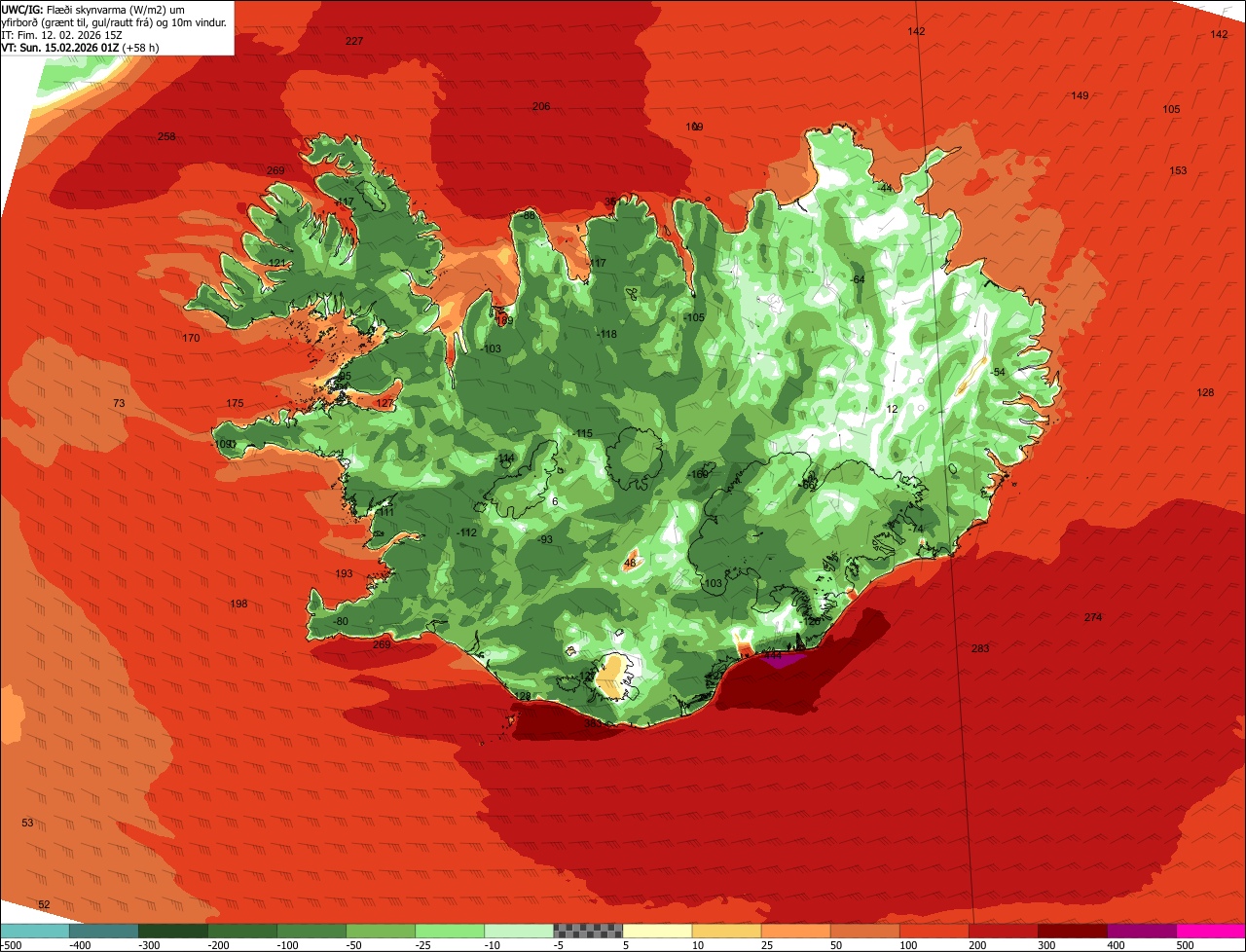
Task: Choose the -25 to -10 legend swatch
Action: coord(450,931)
